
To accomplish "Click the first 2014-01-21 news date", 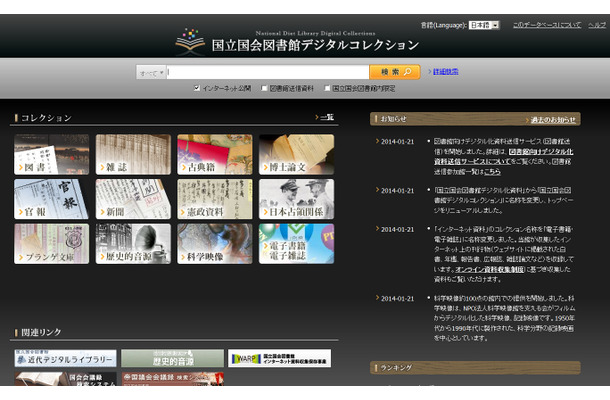I will (397, 142).
